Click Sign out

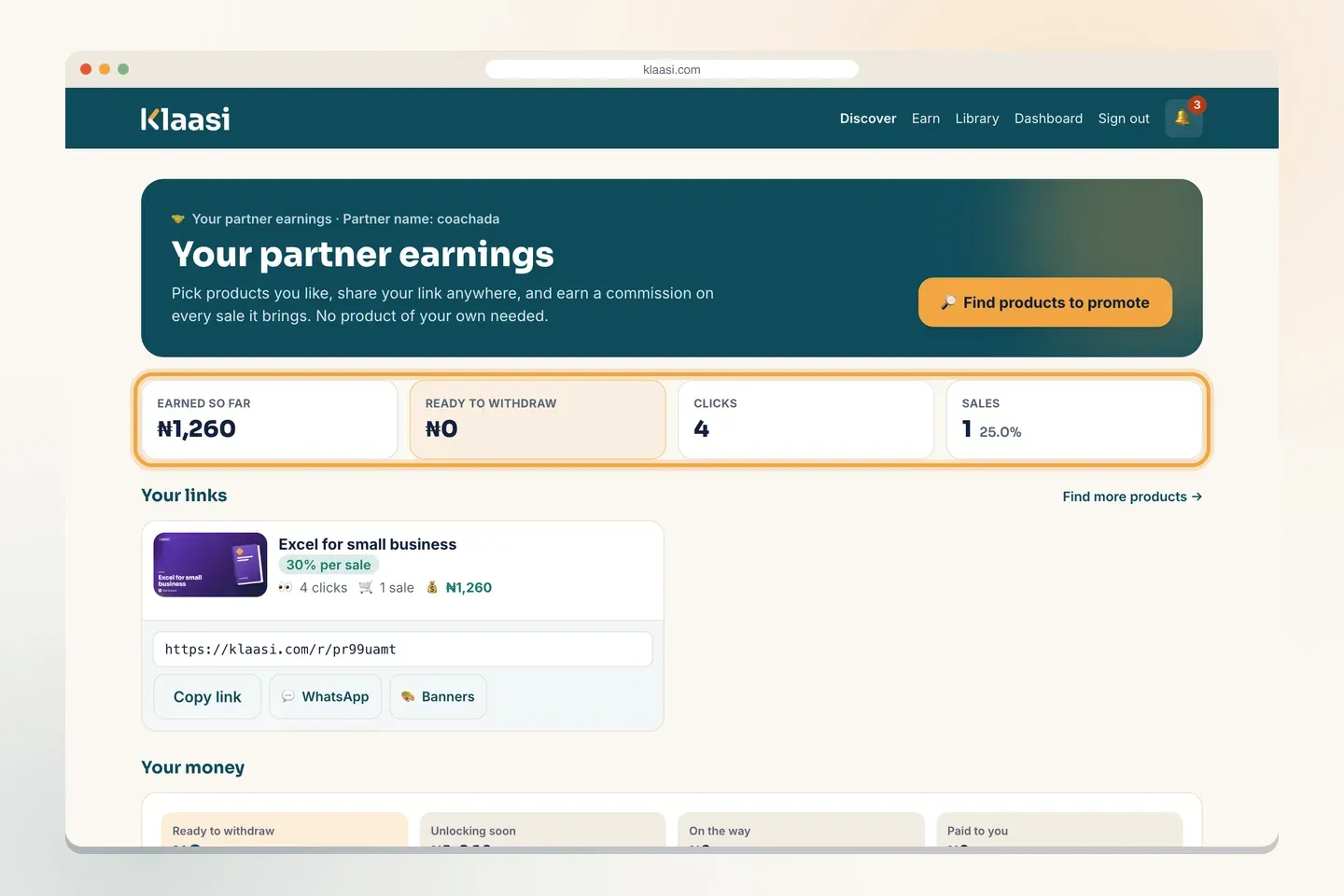(x=1124, y=119)
